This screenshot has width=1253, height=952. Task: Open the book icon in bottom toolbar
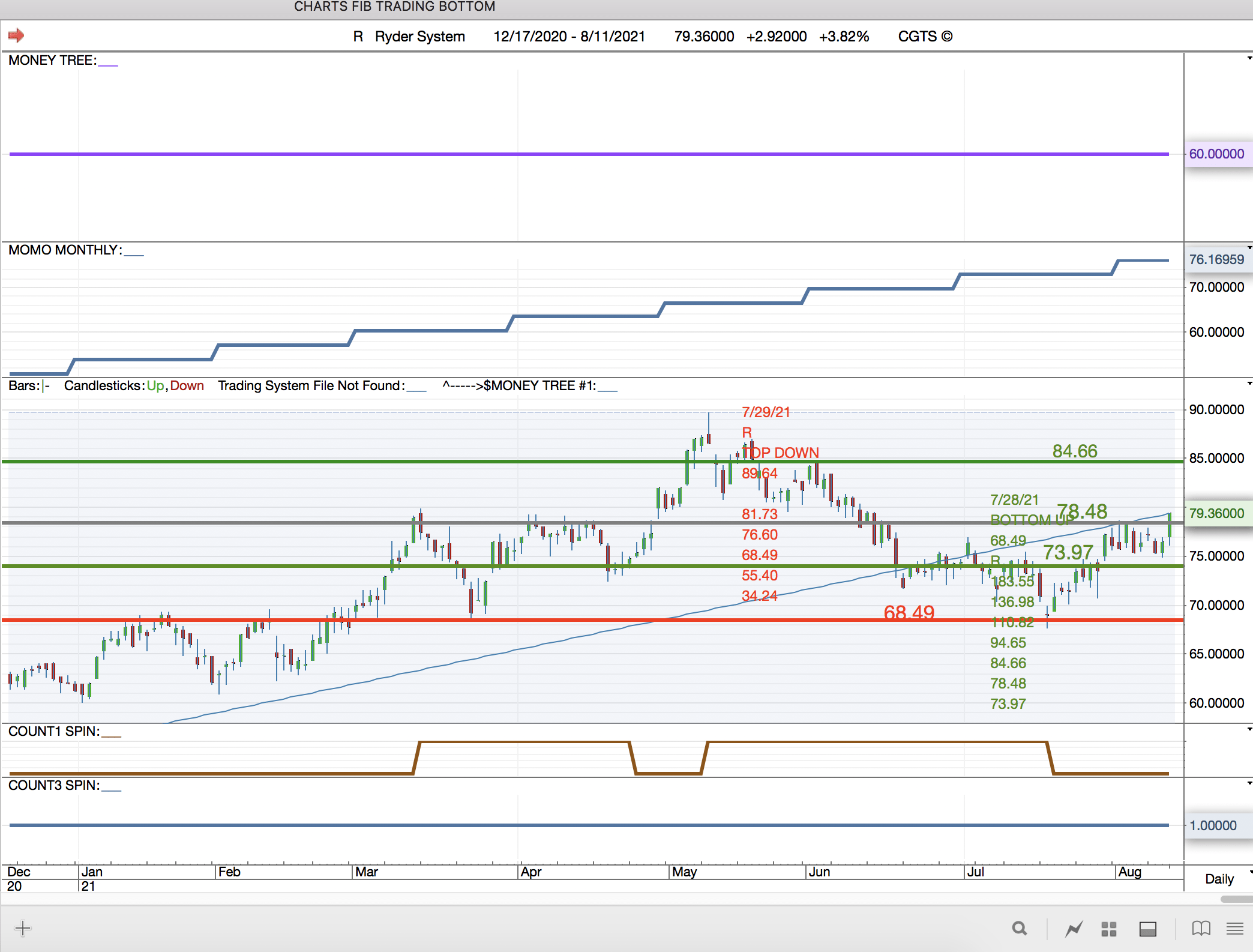point(1201,929)
